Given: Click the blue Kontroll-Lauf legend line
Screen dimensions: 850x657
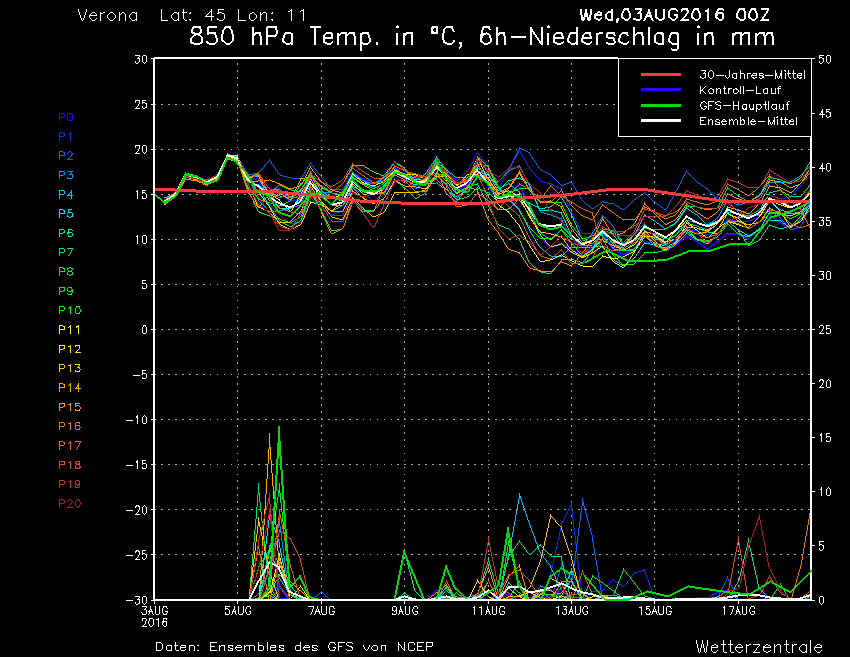Looking at the screenshot, I should point(661,89).
